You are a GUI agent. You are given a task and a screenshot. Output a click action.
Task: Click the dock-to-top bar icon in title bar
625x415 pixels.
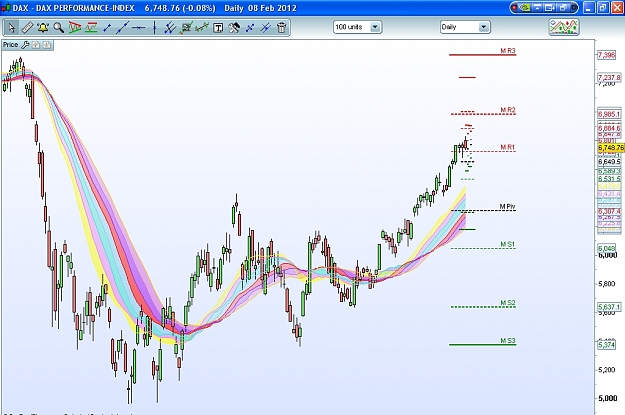(538, 8)
